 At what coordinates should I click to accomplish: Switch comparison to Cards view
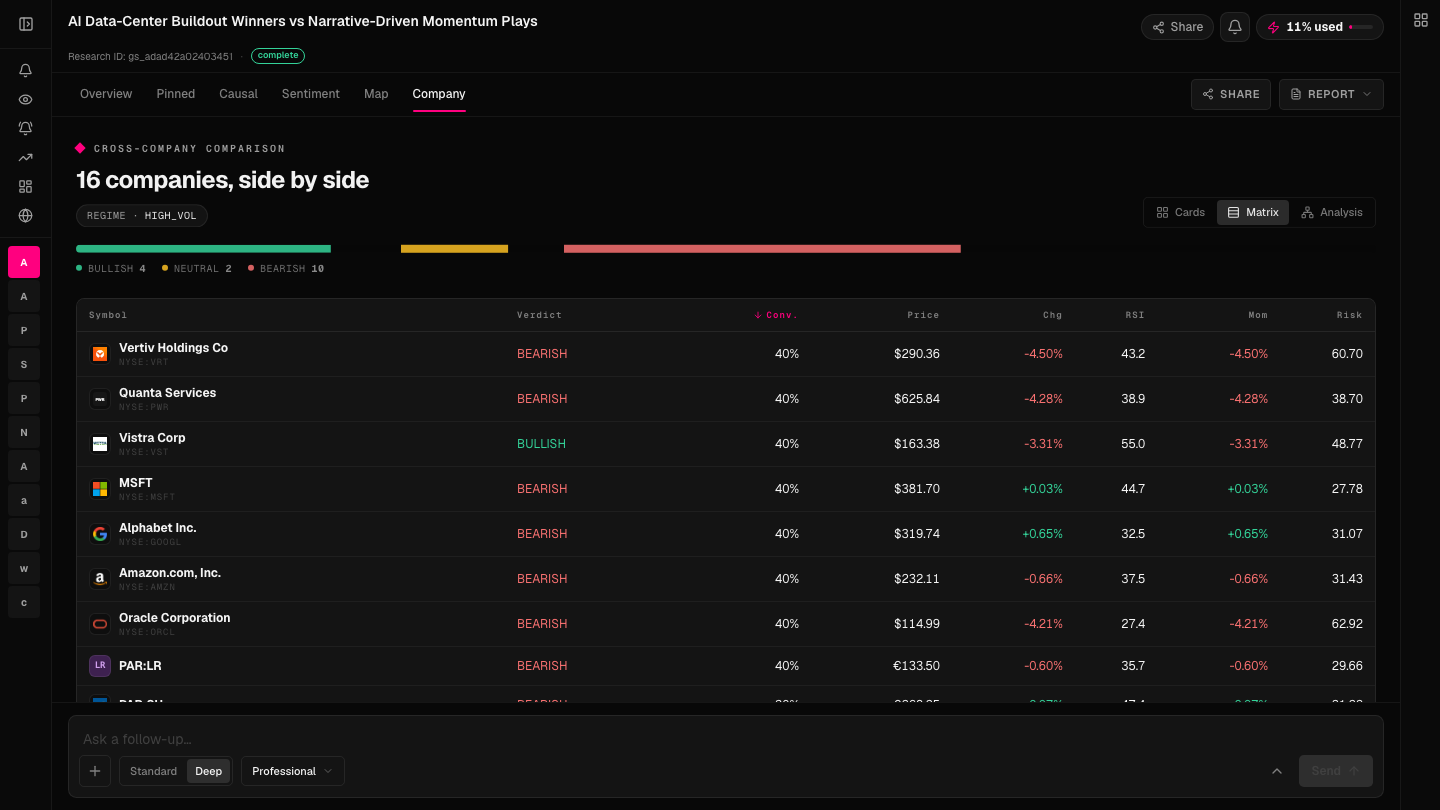tap(1181, 212)
